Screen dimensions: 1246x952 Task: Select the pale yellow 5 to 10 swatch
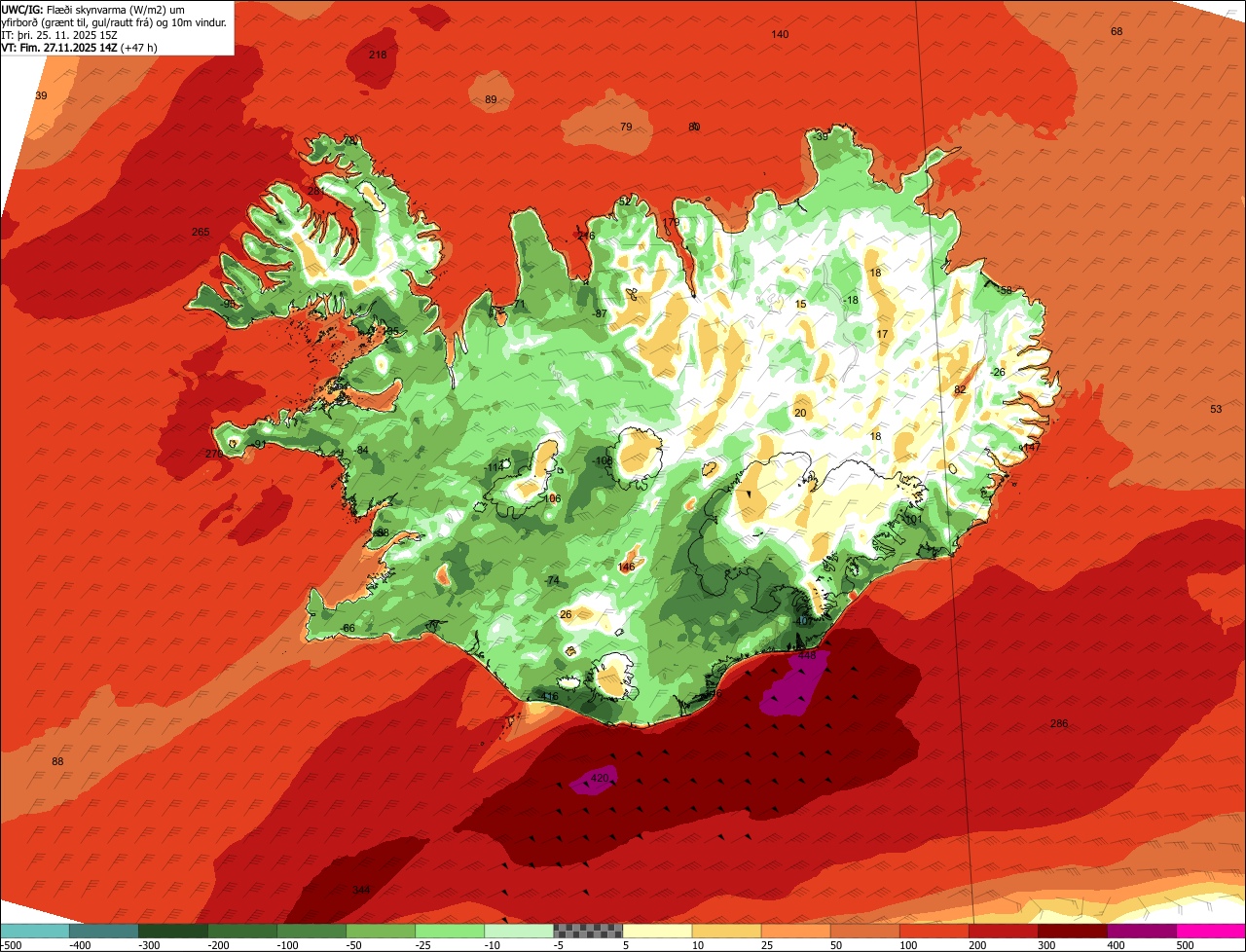pyautogui.click(x=657, y=931)
